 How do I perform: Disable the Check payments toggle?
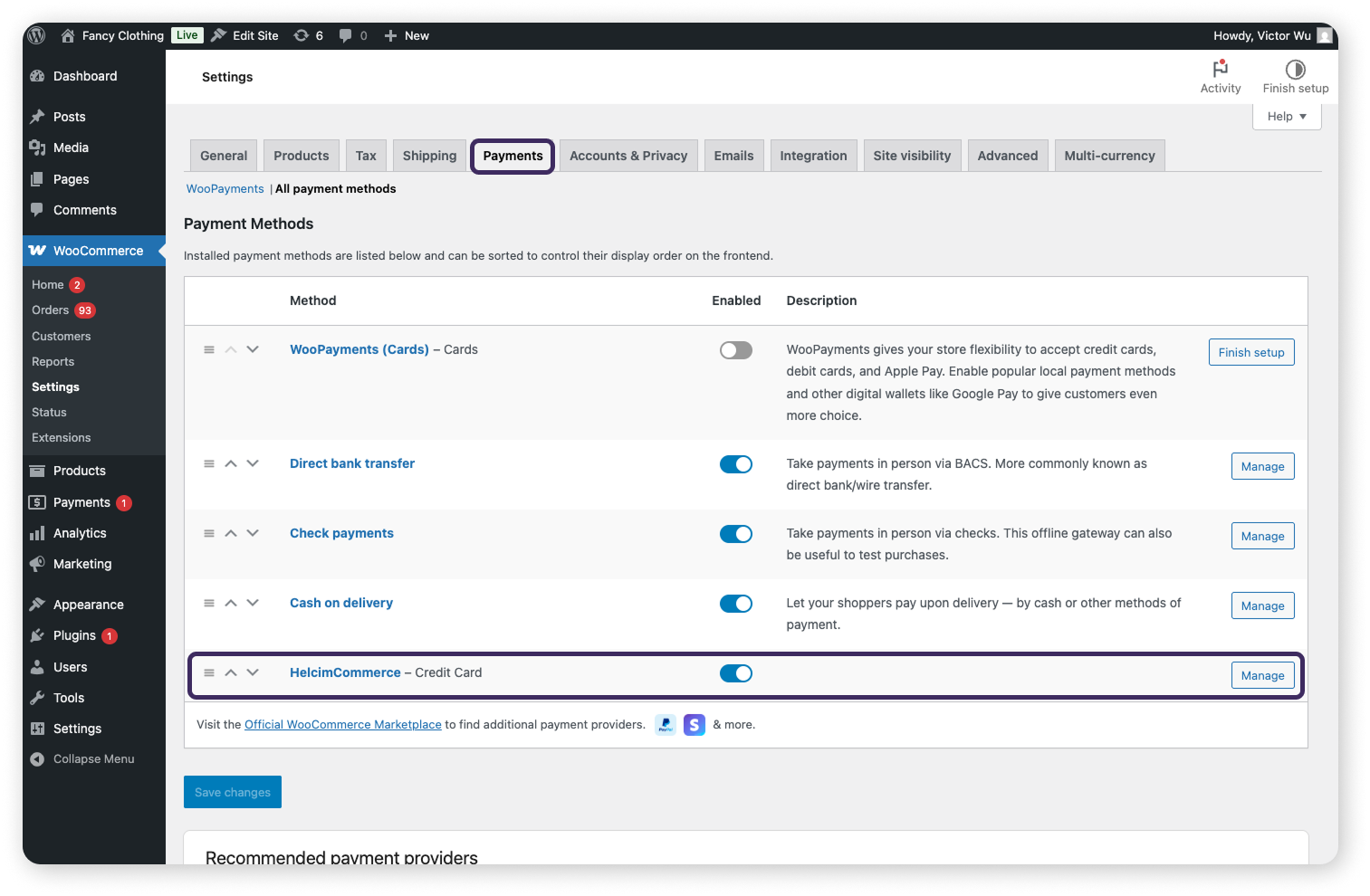736,534
